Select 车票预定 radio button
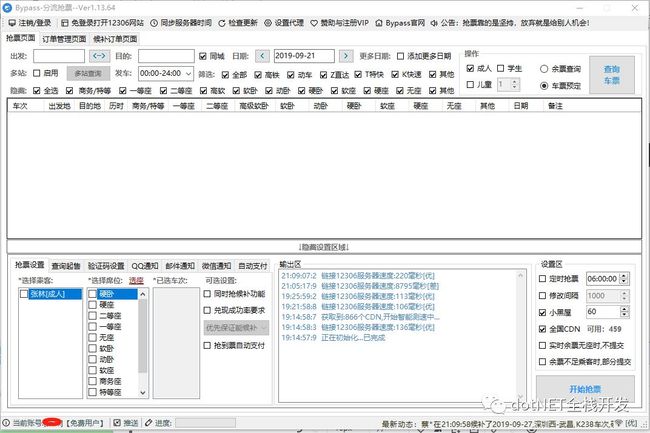This screenshot has height=433, width=650. (544, 86)
